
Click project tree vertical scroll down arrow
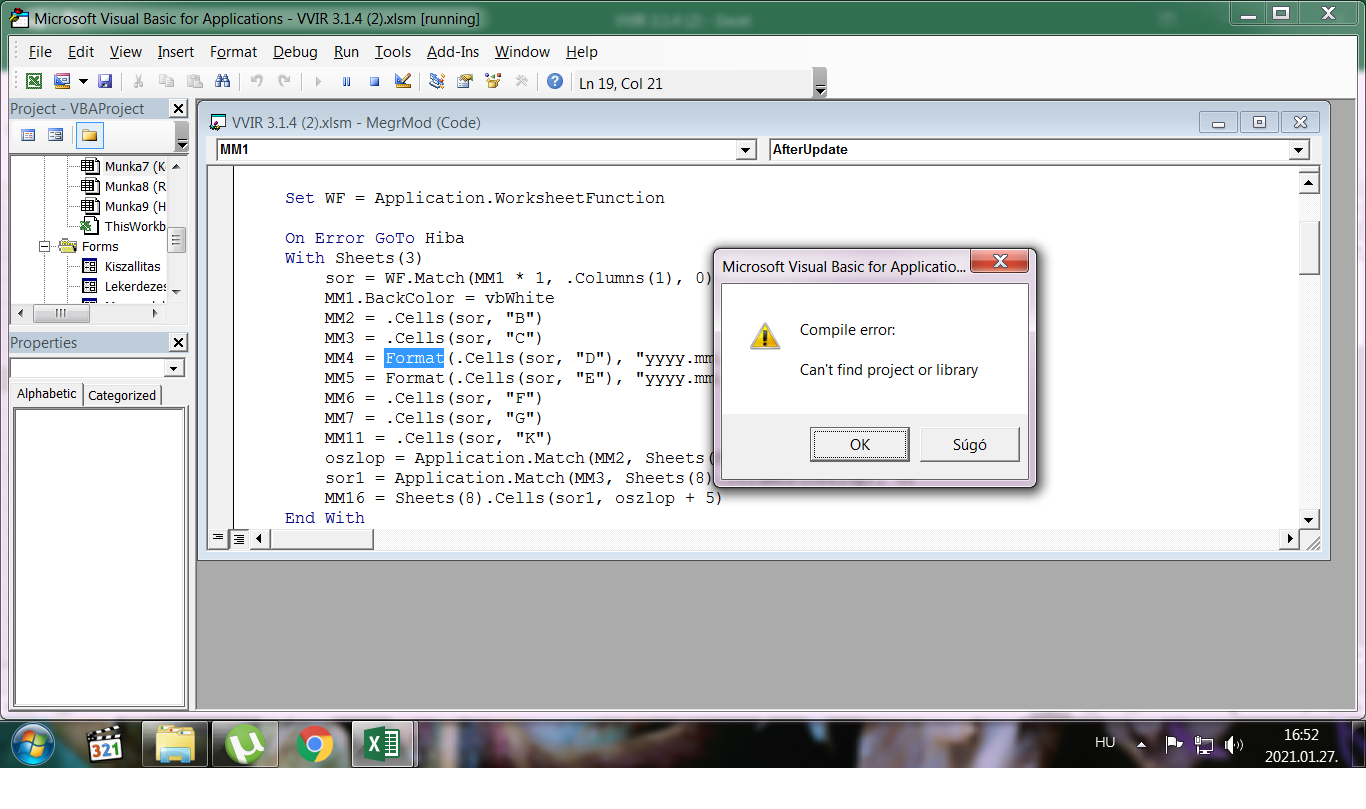tap(176, 292)
